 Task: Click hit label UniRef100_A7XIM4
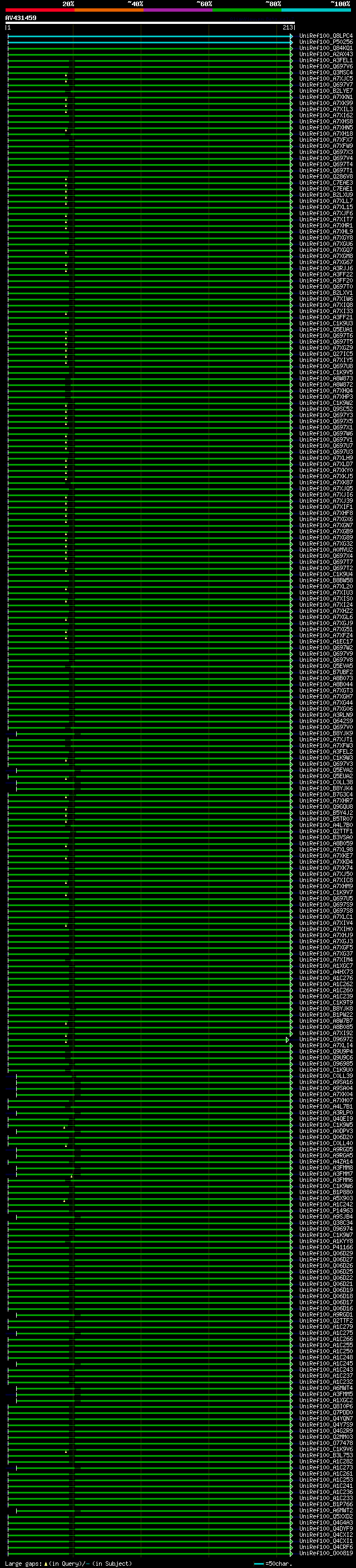(317, 960)
